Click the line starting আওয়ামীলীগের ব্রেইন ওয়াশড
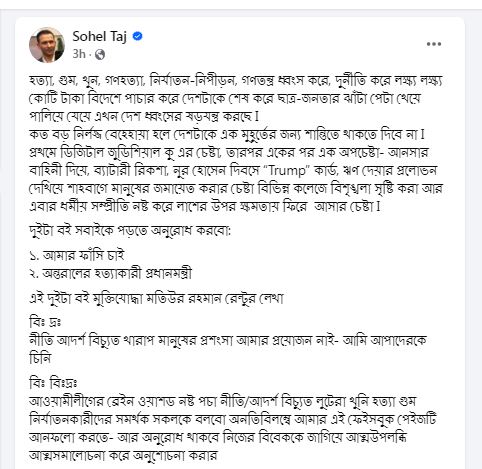Screen dimensions: 482x469 click(223, 401)
